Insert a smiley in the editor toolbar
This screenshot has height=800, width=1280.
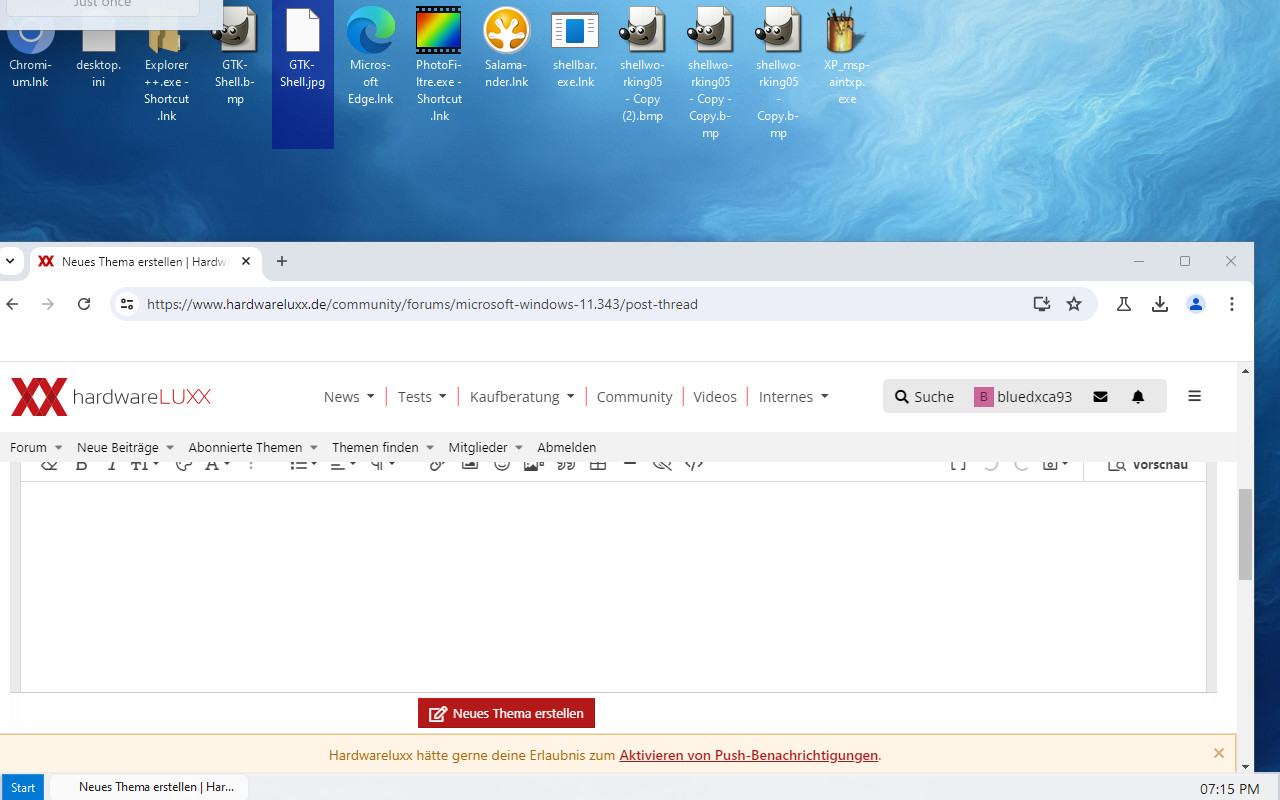tap(502, 465)
